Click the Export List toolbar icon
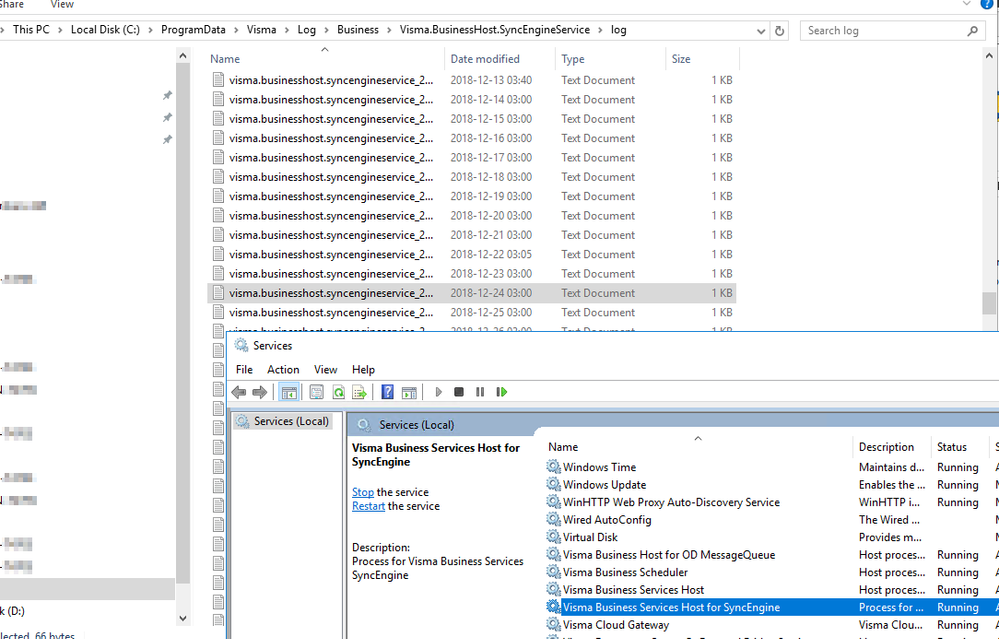This screenshot has width=999, height=639. 359,392
